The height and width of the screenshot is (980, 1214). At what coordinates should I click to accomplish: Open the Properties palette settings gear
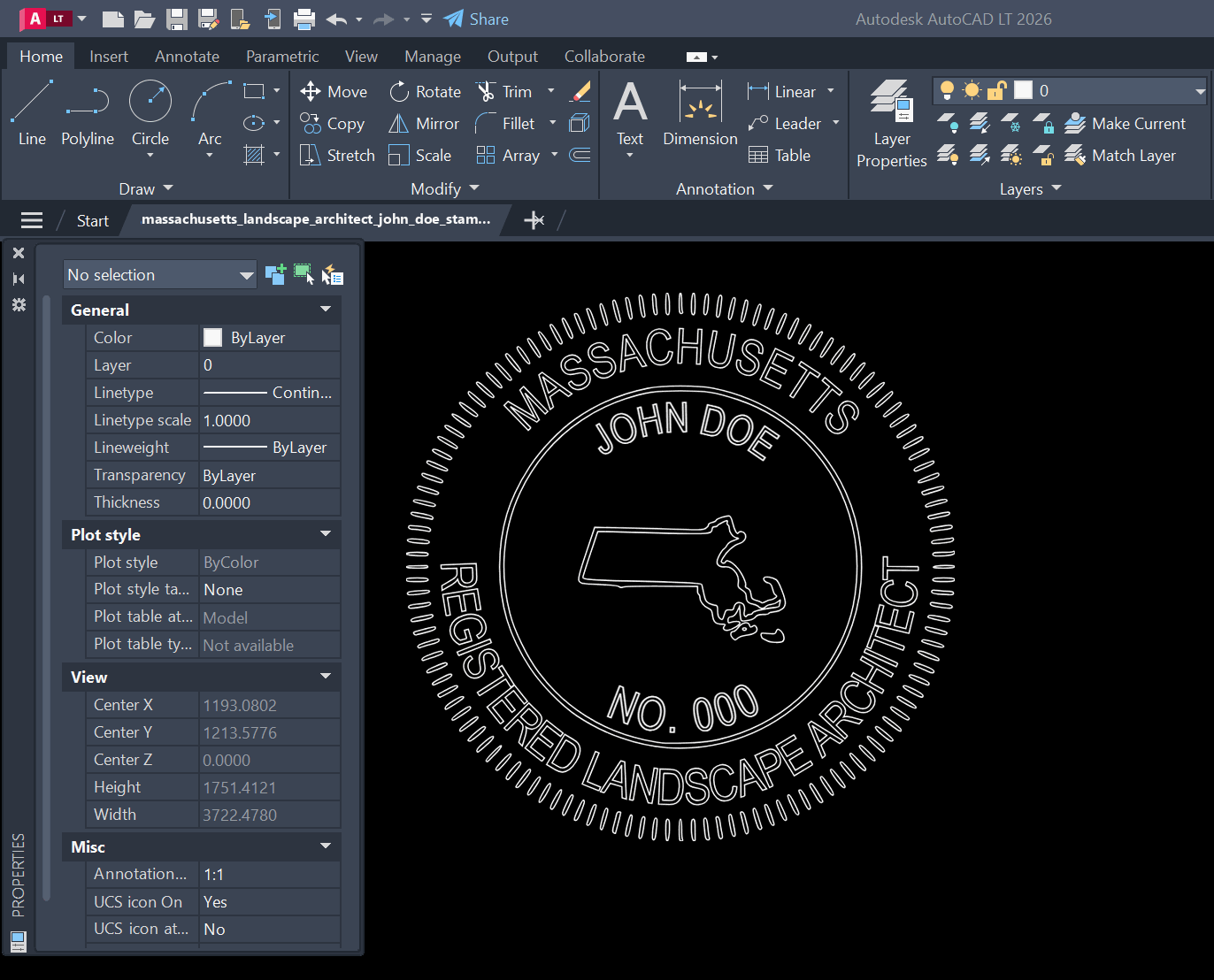click(x=19, y=304)
